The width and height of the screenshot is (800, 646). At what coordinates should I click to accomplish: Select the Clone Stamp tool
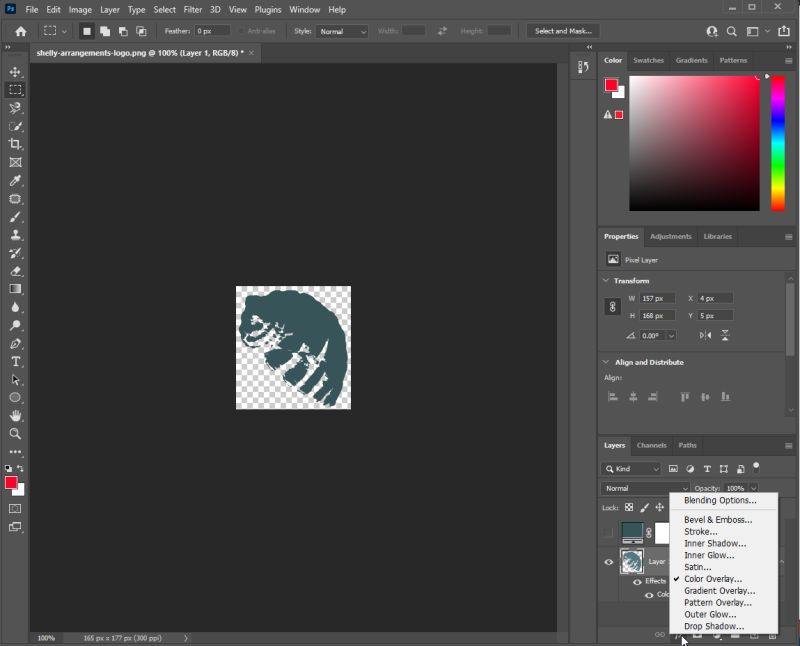click(x=14, y=232)
